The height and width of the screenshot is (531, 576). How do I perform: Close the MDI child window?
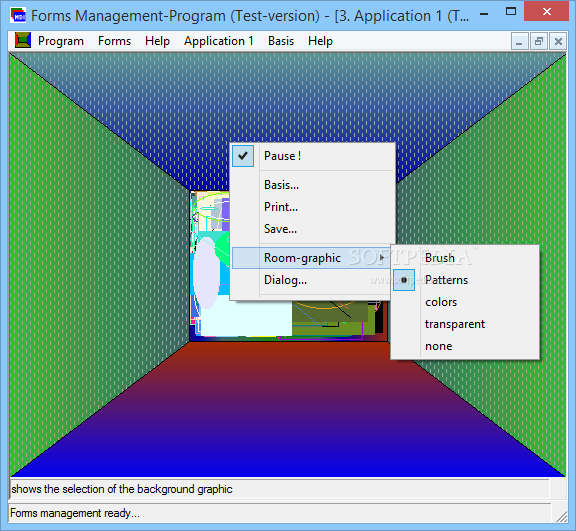tap(558, 41)
